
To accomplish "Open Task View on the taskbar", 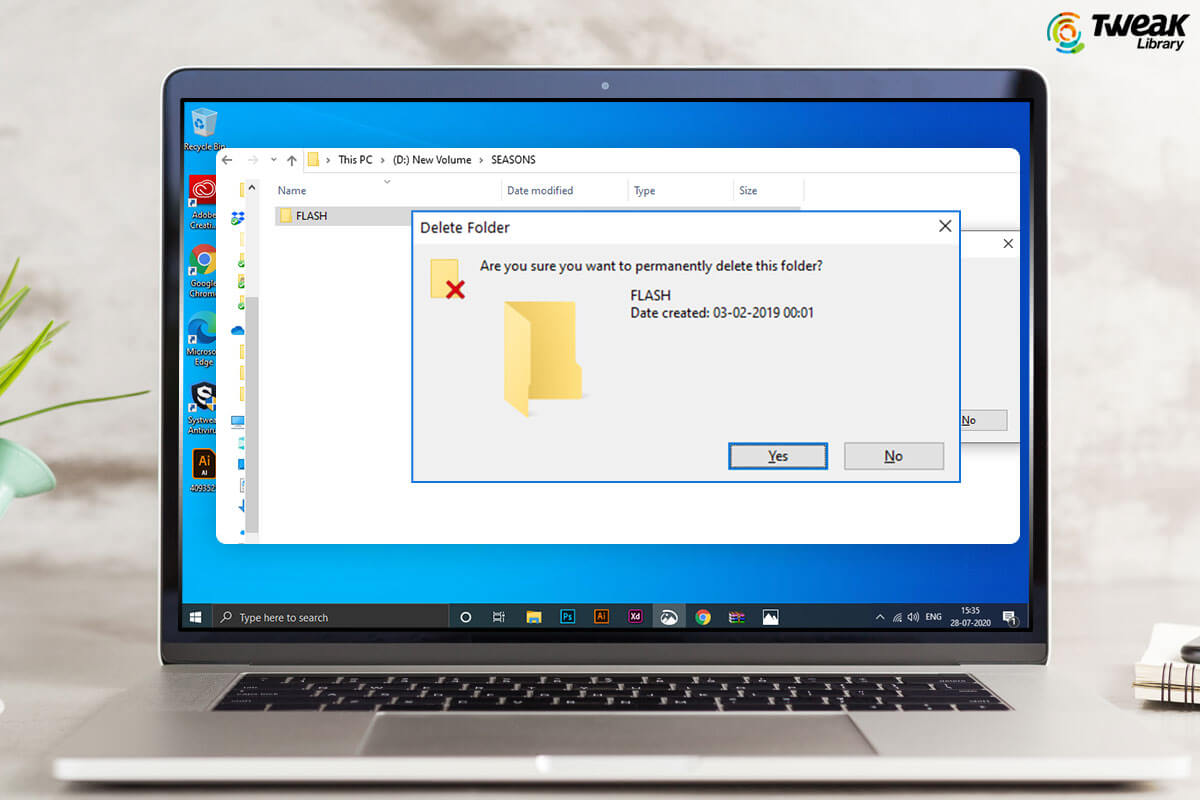I will tap(499, 616).
